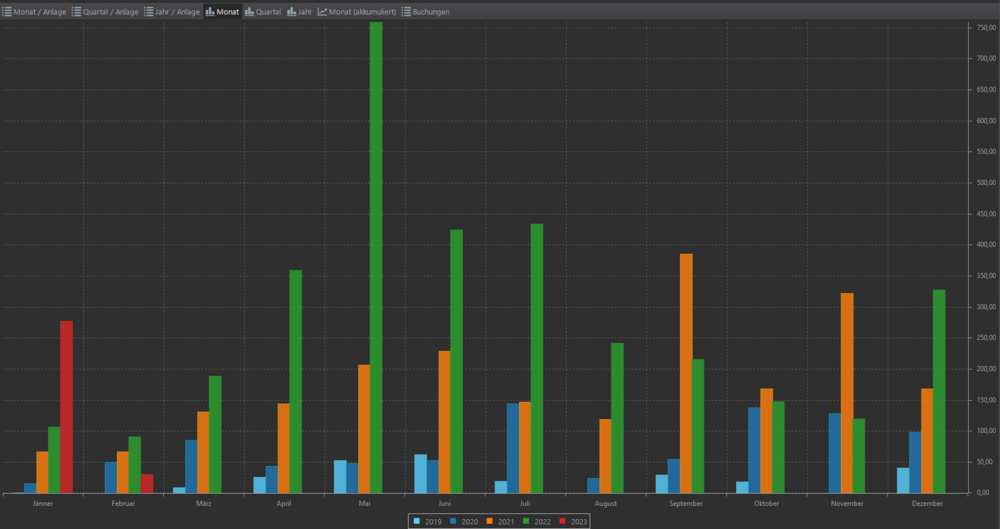Screen dimensions: 1000x529
Task: Click the line chart icon for Monat (akkumuliert)
Action: click(x=323, y=12)
